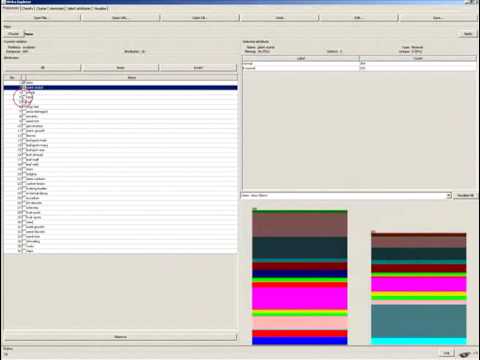Open the Log button in status bar
The height and width of the screenshot is (360, 480).
(x=446, y=353)
